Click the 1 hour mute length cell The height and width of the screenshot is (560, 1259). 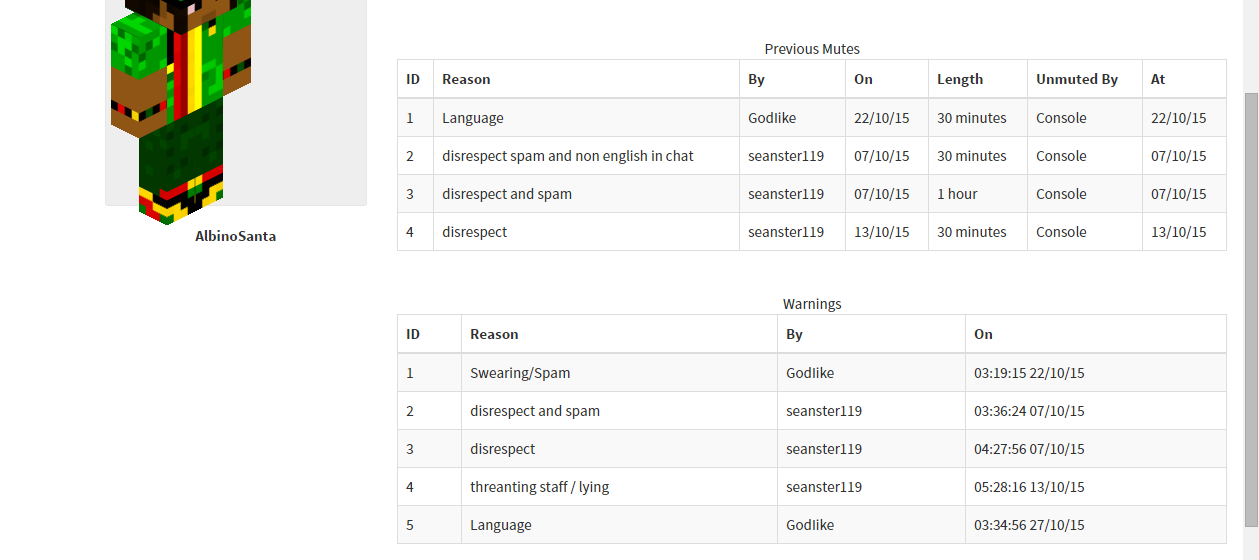[957, 194]
